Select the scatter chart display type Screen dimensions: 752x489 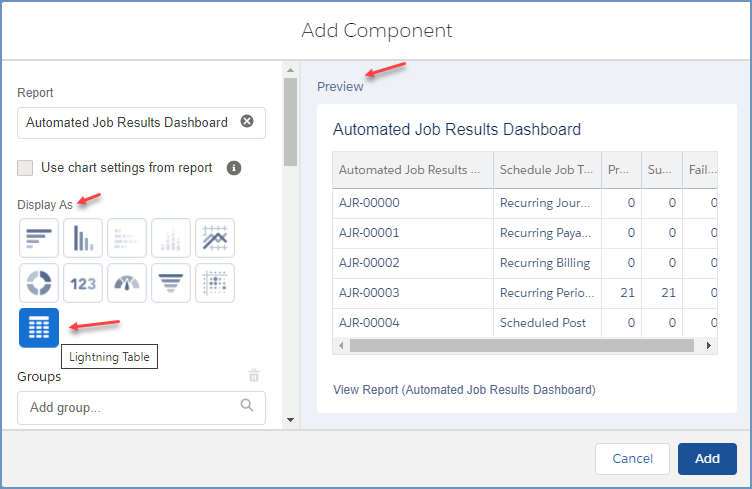pos(215,283)
